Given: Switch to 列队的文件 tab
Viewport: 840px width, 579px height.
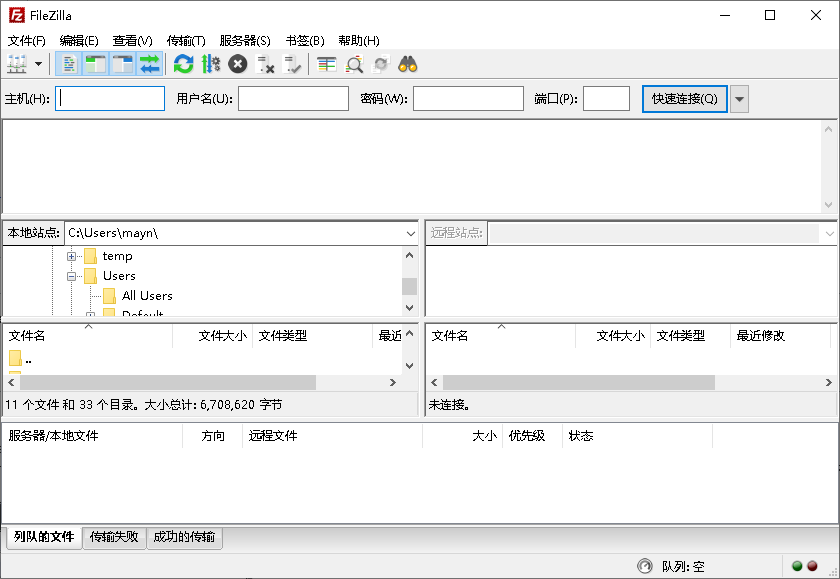Looking at the screenshot, I should tap(44, 537).
